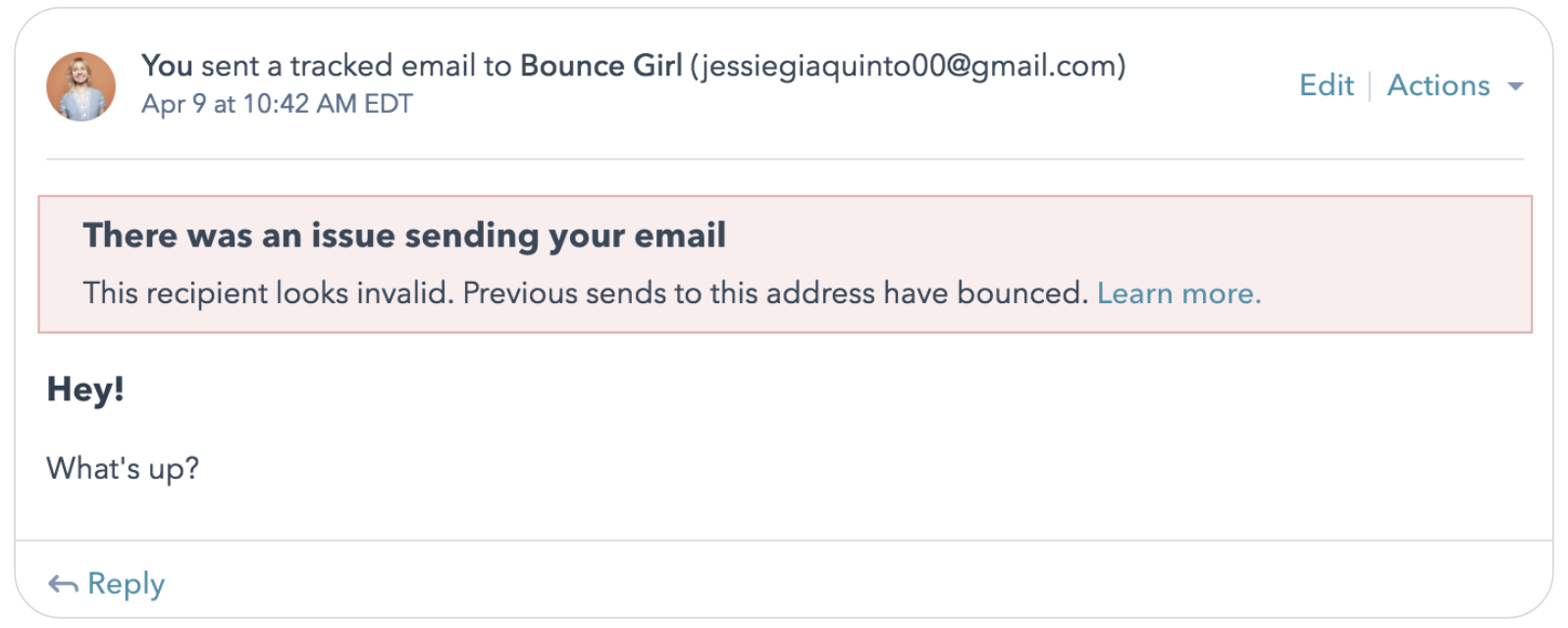1568x628 pixels.
Task: Click the Reply text button
Action: point(126,584)
